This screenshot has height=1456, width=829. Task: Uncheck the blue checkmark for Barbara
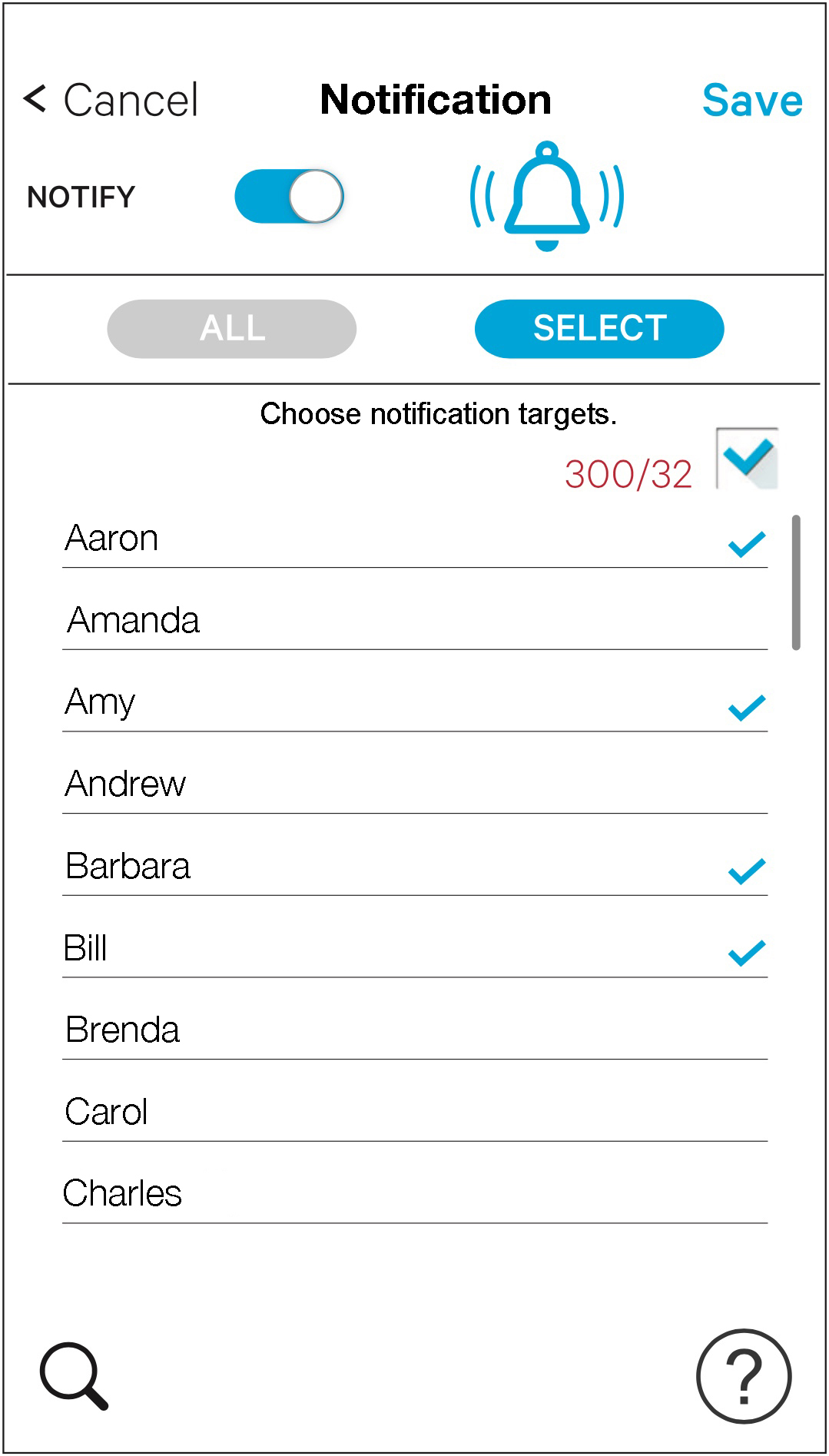point(746,871)
